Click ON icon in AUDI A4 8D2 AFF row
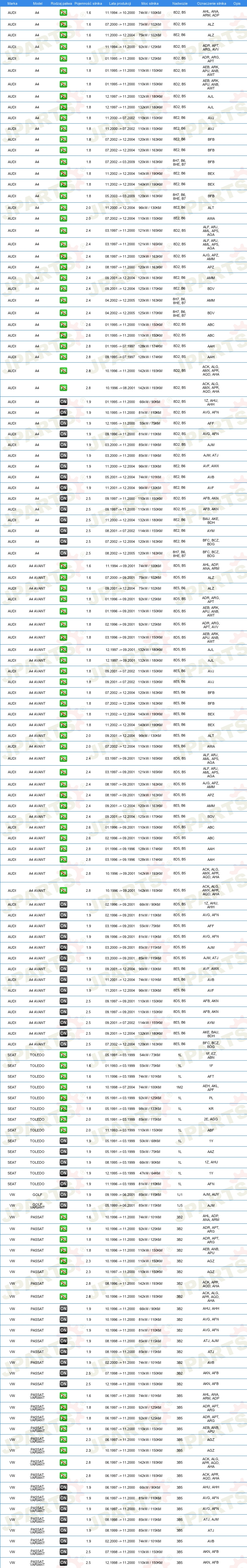The height and width of the screenshot is (1568, 247). [63, 424]
